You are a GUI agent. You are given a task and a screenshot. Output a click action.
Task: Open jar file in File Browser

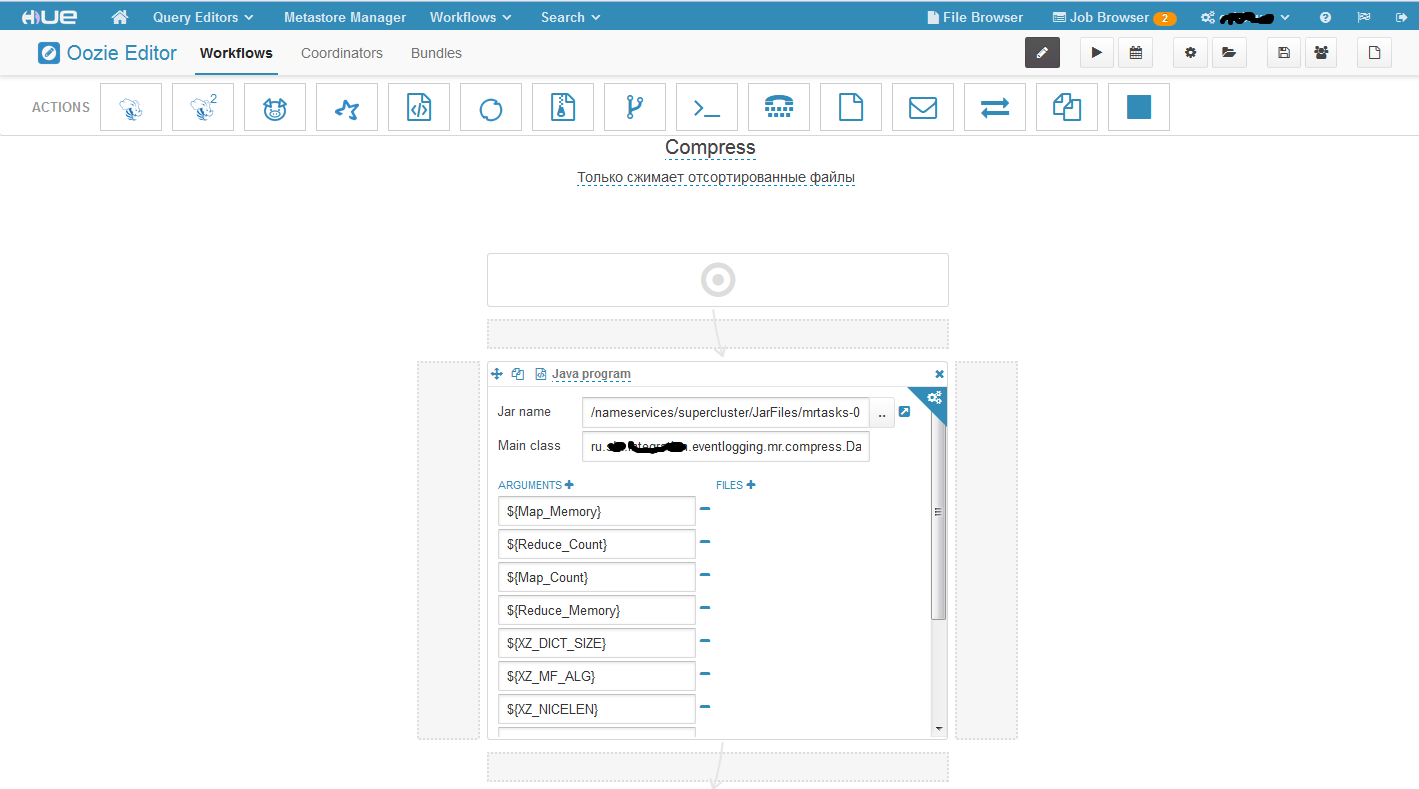(905, 411)
